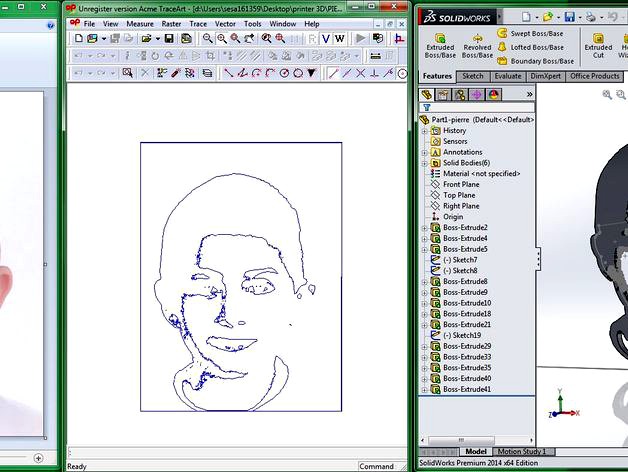Select the Line drawing tool in TraceArt
The height and width of the screenshot is (472, 628).
coord(229,73)
